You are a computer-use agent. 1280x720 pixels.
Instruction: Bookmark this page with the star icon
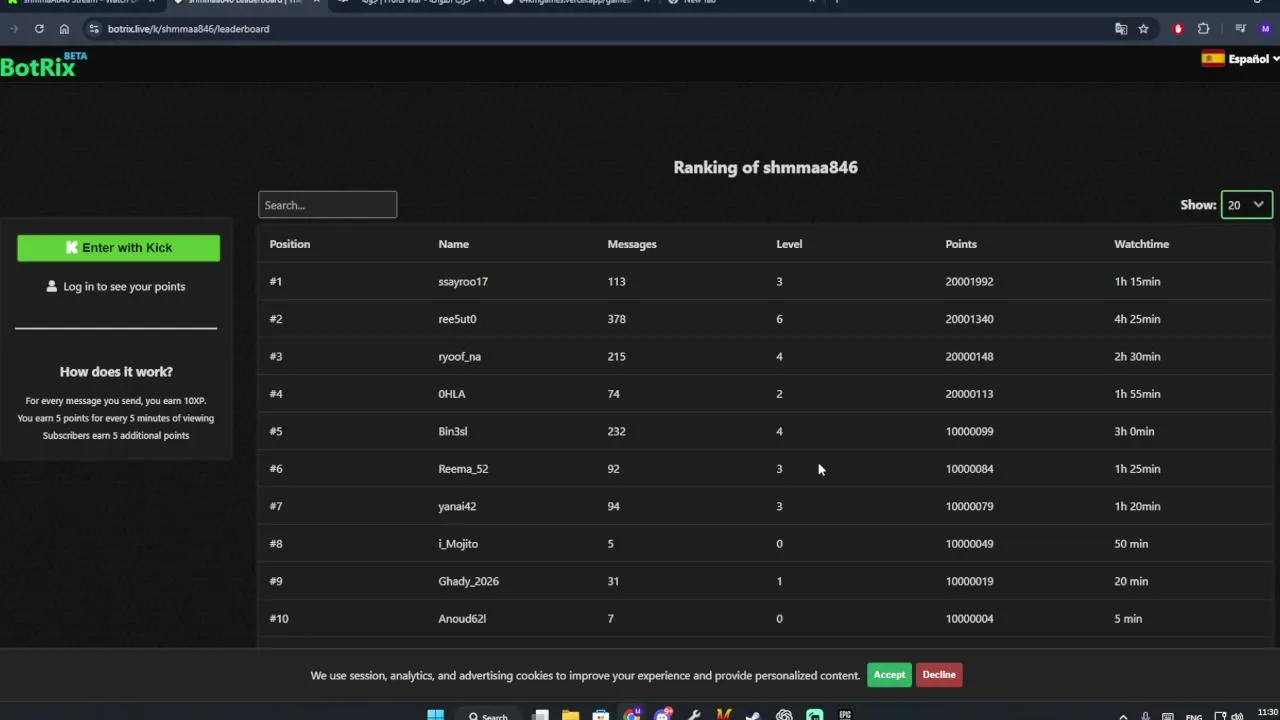coord(1144,29)
